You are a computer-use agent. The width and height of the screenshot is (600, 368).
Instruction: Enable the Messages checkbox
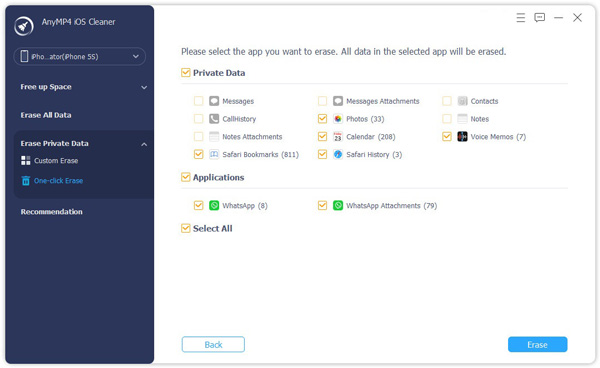click(x=199, y=101)
